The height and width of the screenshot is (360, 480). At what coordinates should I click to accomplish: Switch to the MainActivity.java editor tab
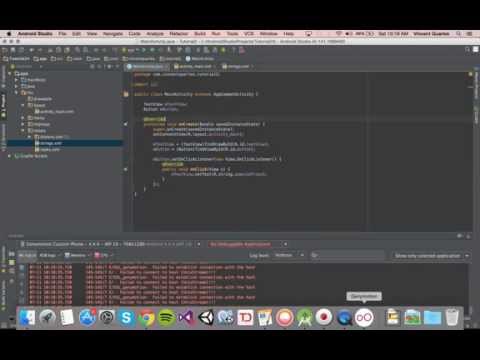(x=147, y=66)
